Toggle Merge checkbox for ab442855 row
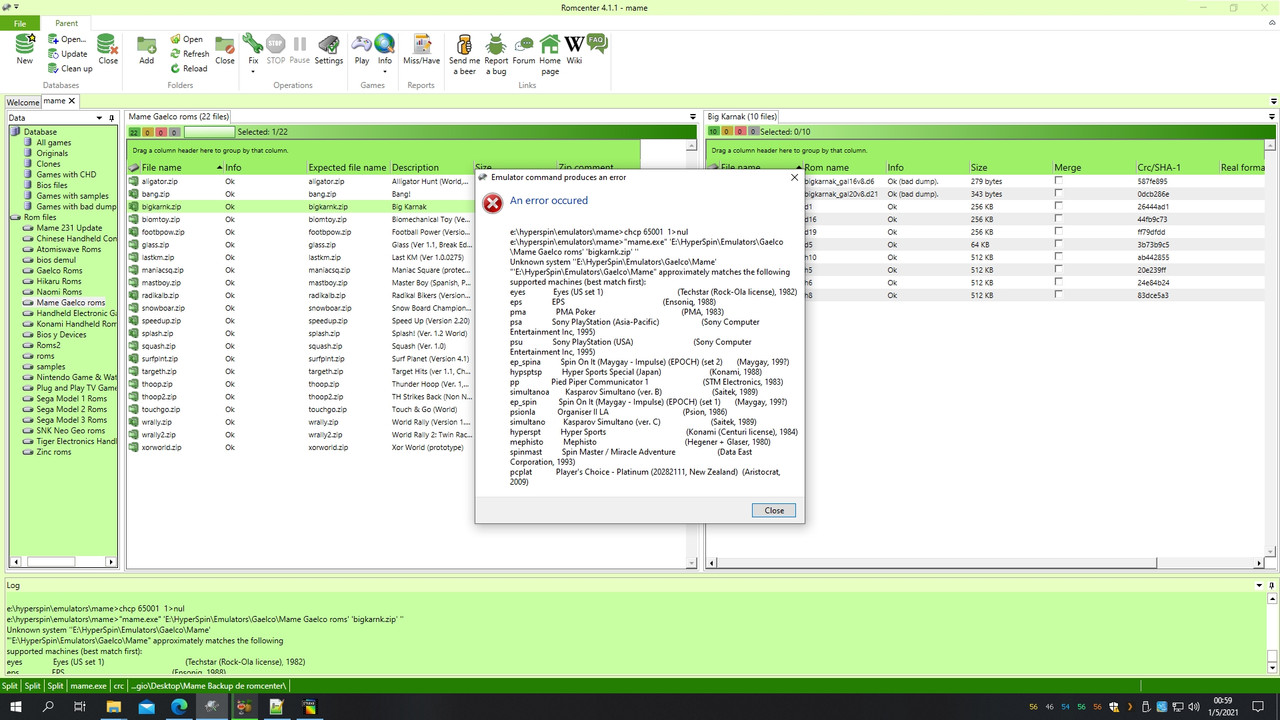Viewport: 1280px width, 720px height. click(1059, 257)
